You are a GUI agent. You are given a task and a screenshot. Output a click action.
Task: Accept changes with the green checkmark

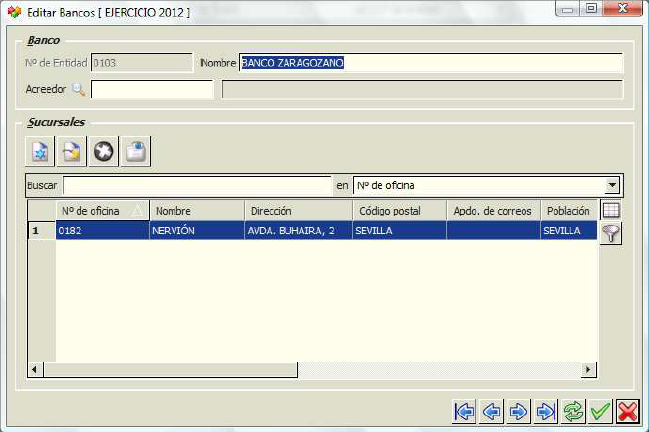(x=600, y=411)
